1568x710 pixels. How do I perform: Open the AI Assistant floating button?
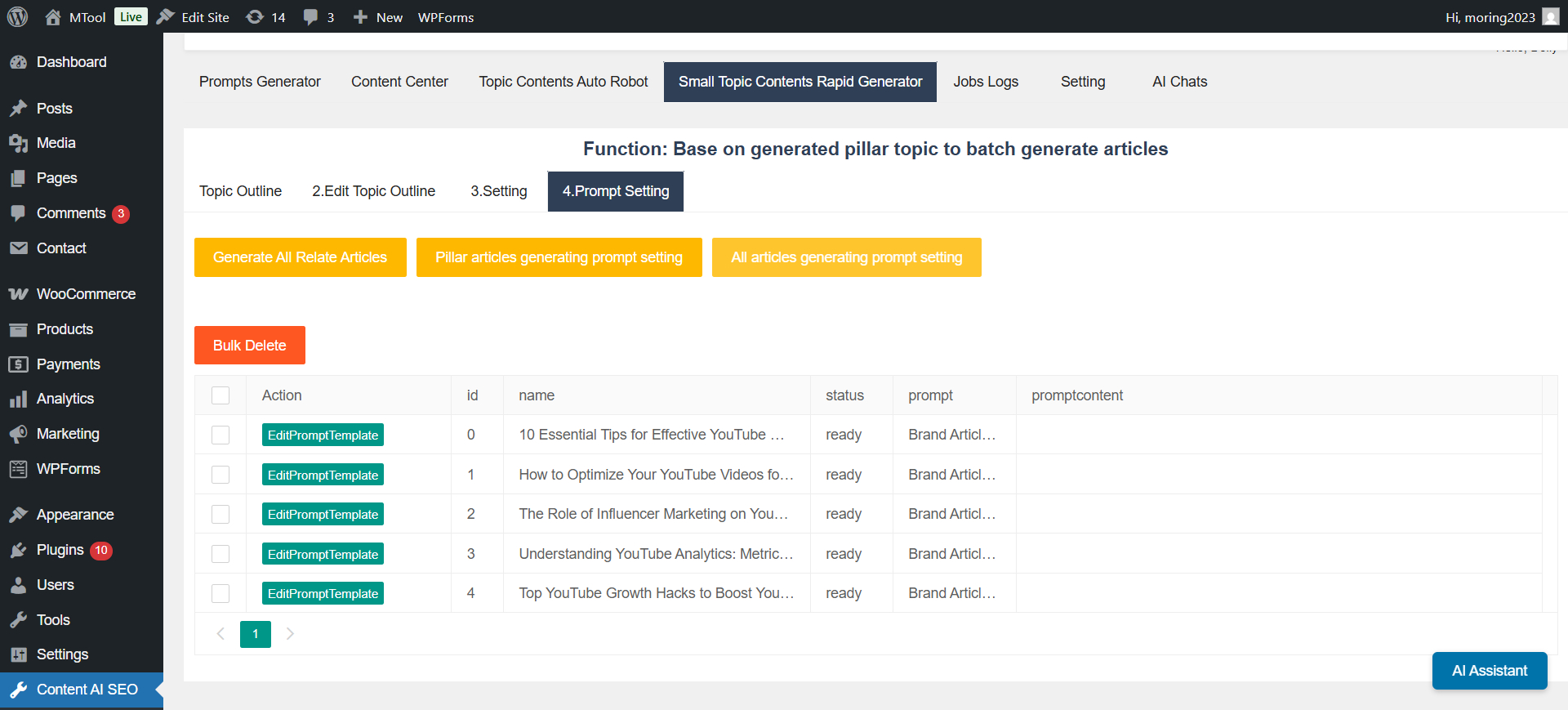pyautogui.click(x=1489, y=671)
